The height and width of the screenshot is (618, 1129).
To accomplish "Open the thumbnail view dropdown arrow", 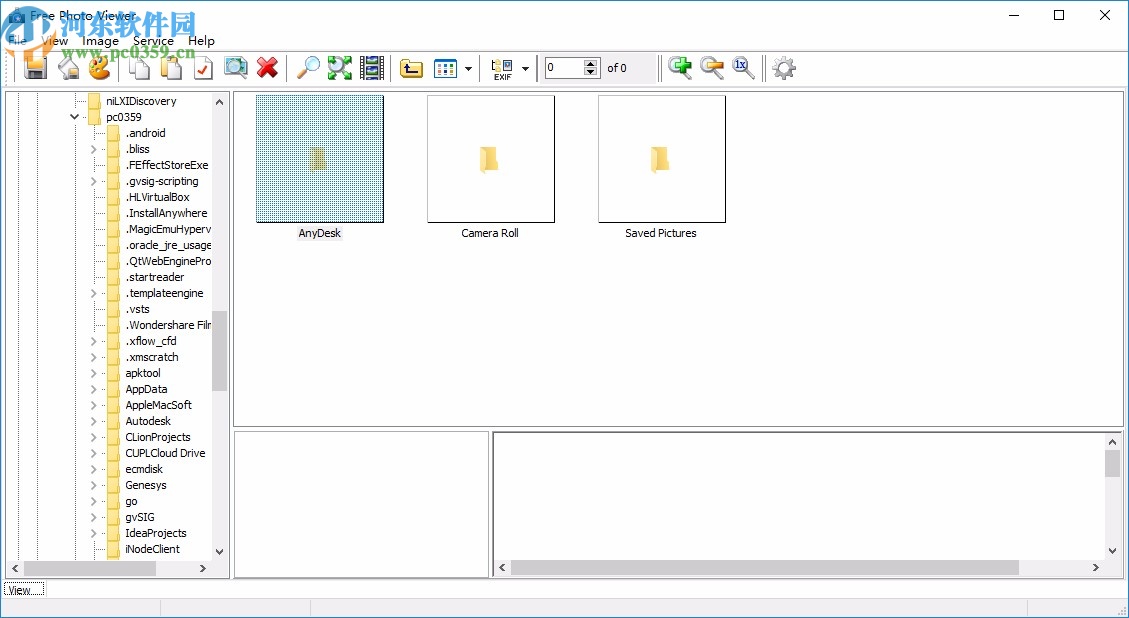I will (468, 69).
